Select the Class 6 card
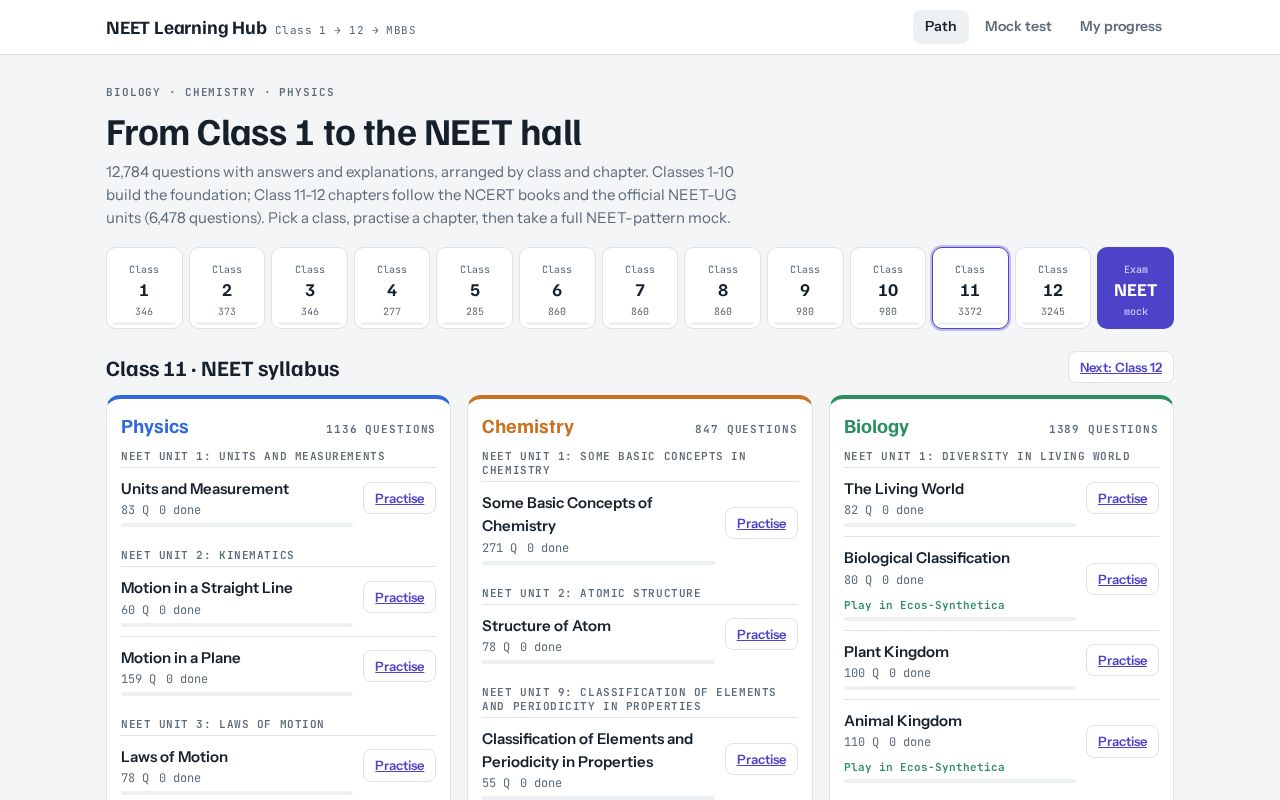 coord(557,288)
